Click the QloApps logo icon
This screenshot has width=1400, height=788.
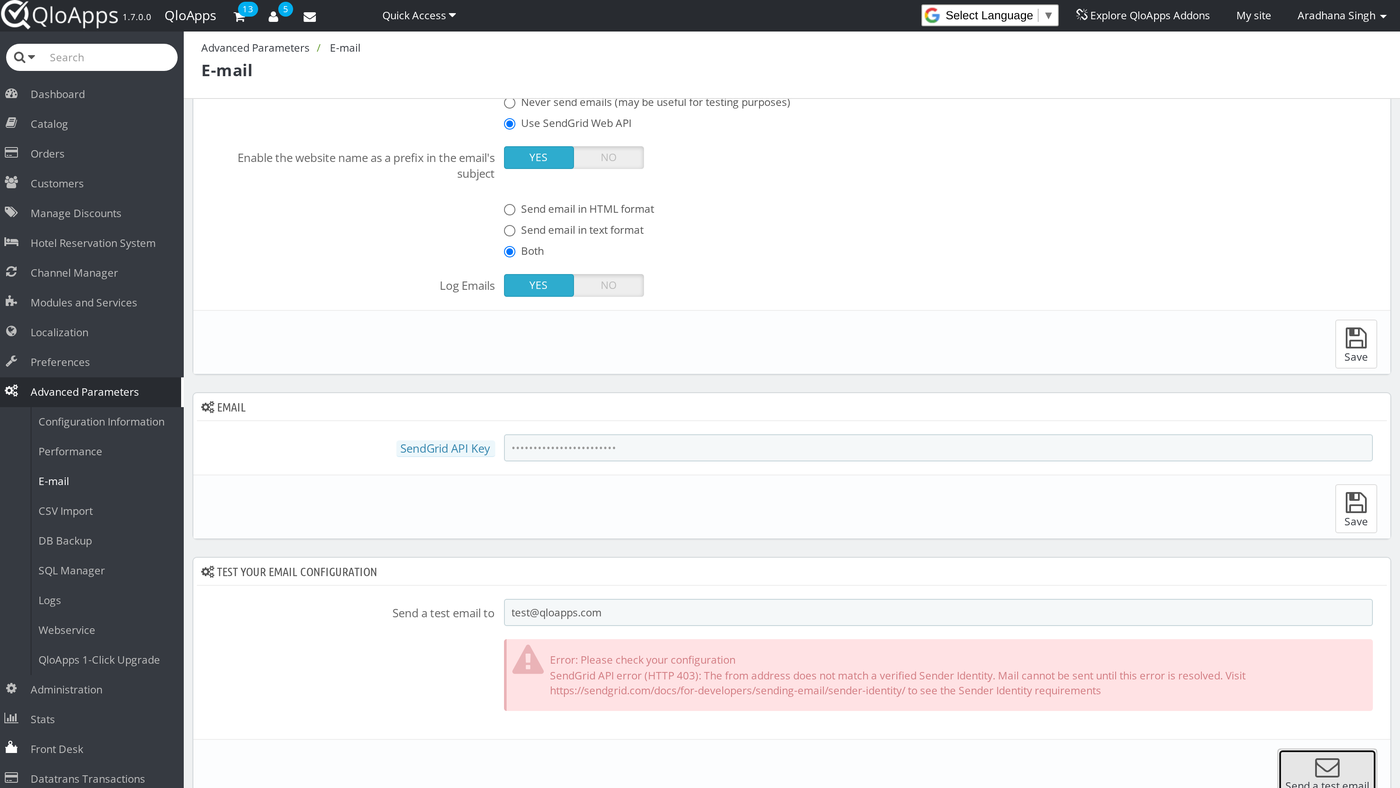pos(15,15)
